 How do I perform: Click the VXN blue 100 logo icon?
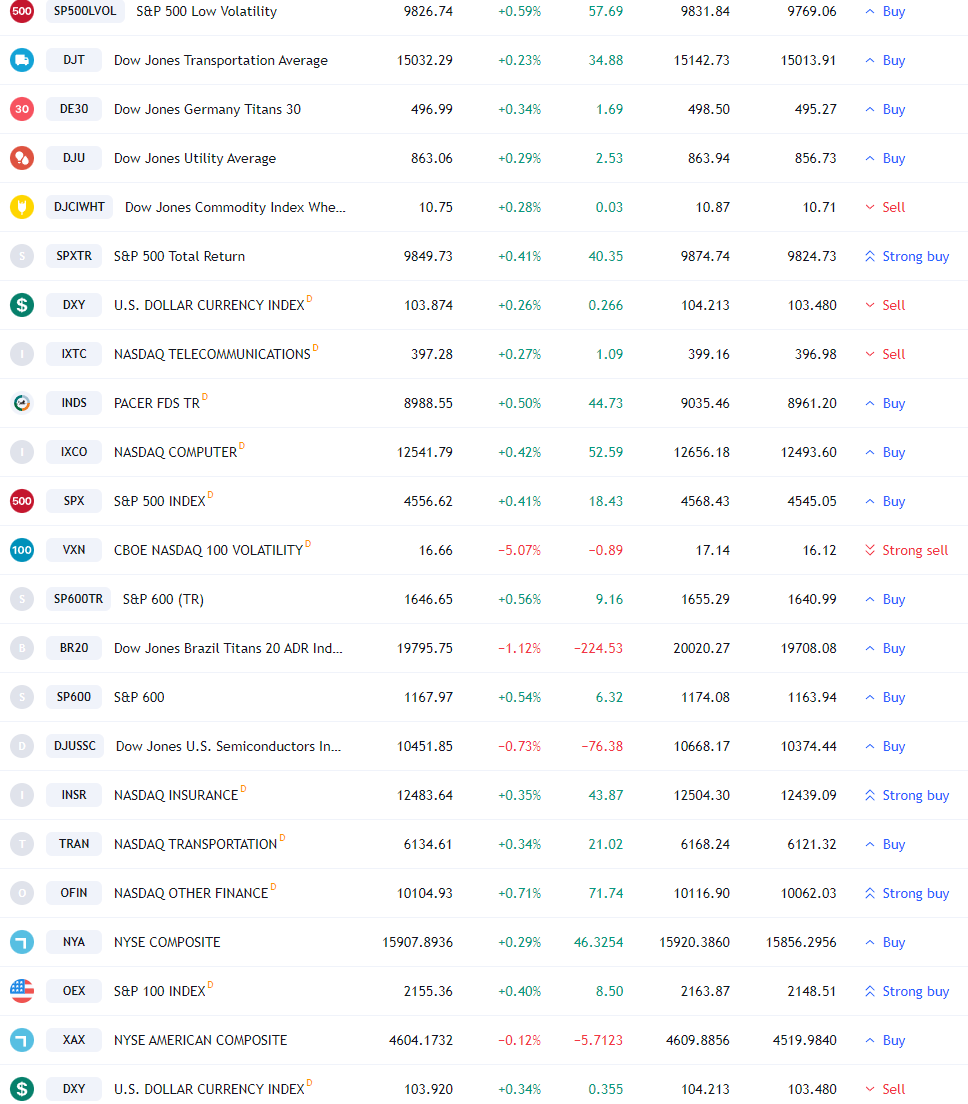pos(22,550)
